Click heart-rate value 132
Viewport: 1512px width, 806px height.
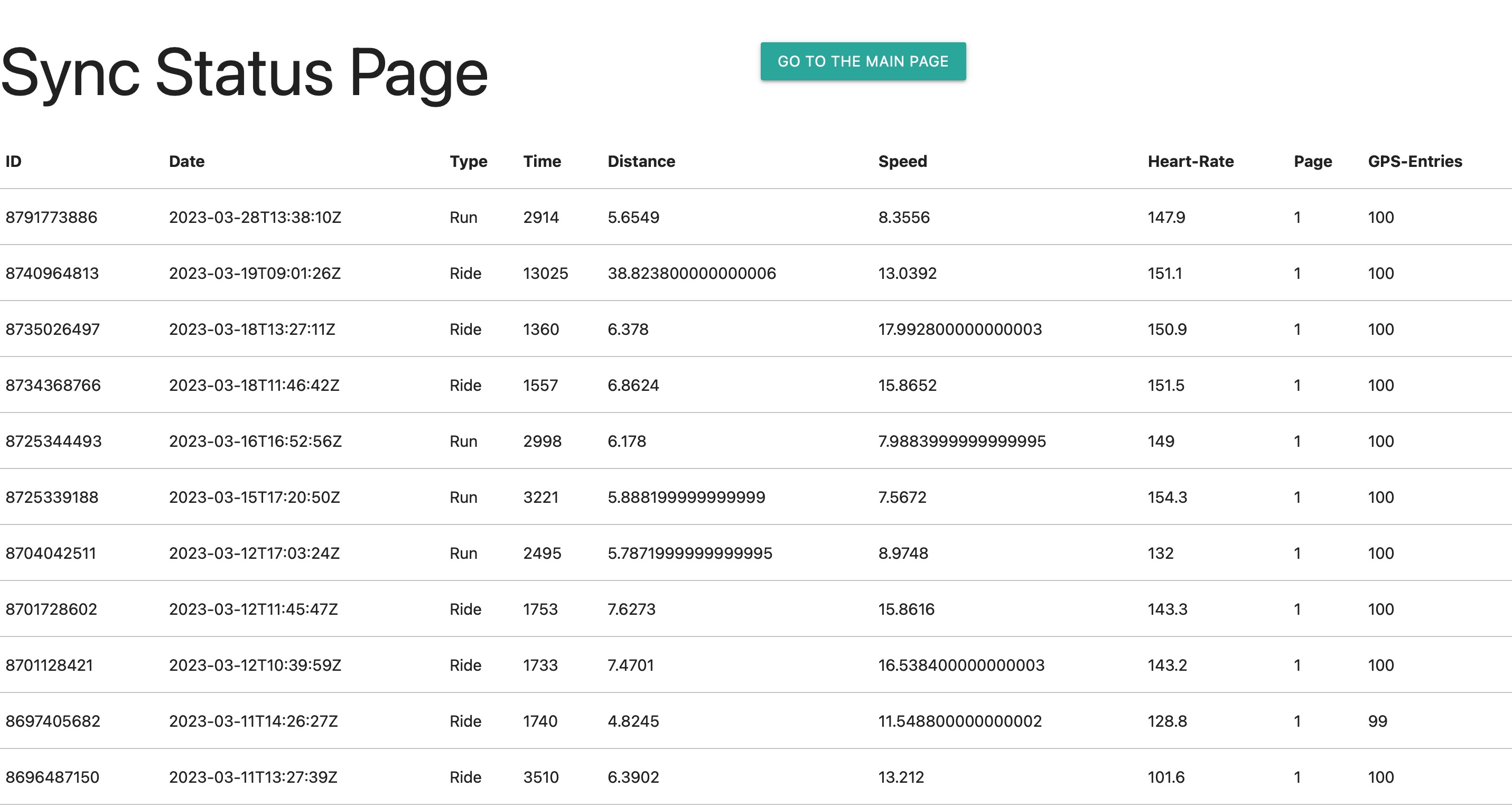(1160, 553)
